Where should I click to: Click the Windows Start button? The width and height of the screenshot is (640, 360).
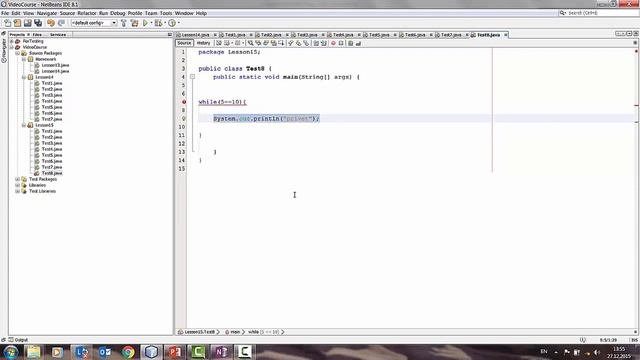[11, 352]
